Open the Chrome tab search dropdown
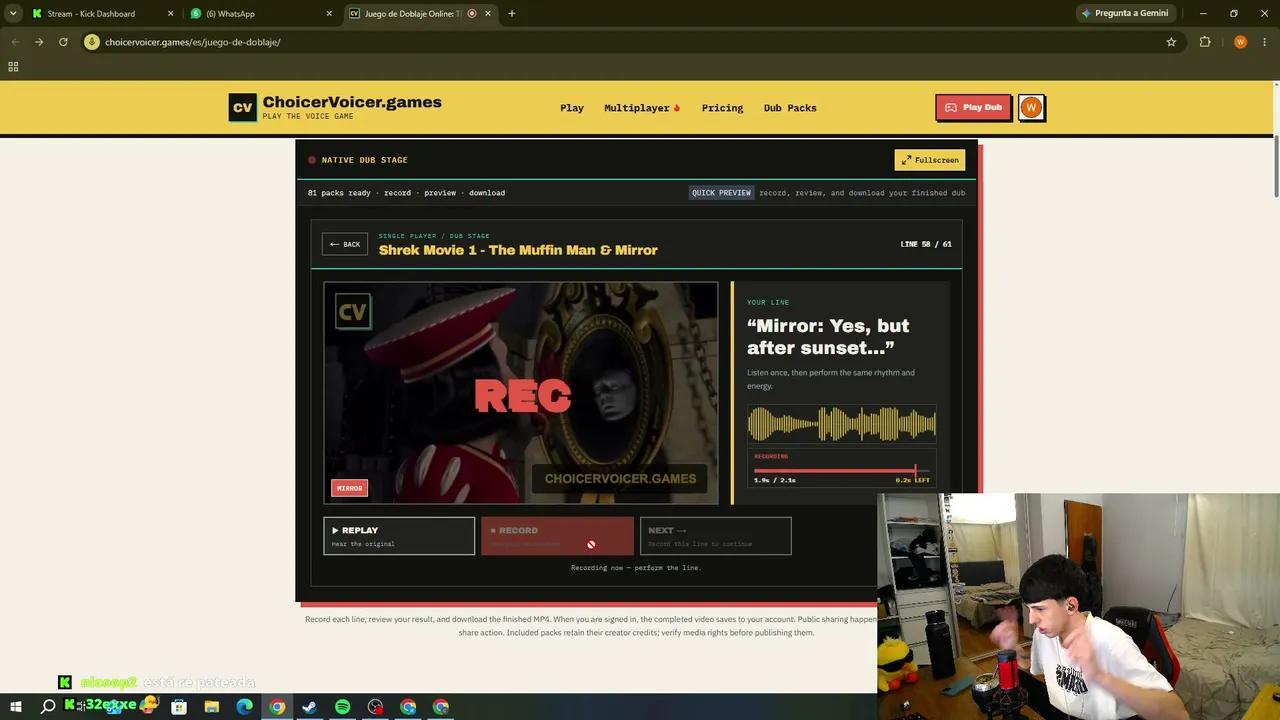The width and height of the screenshot is (1280, 720). tap(13, 13)
